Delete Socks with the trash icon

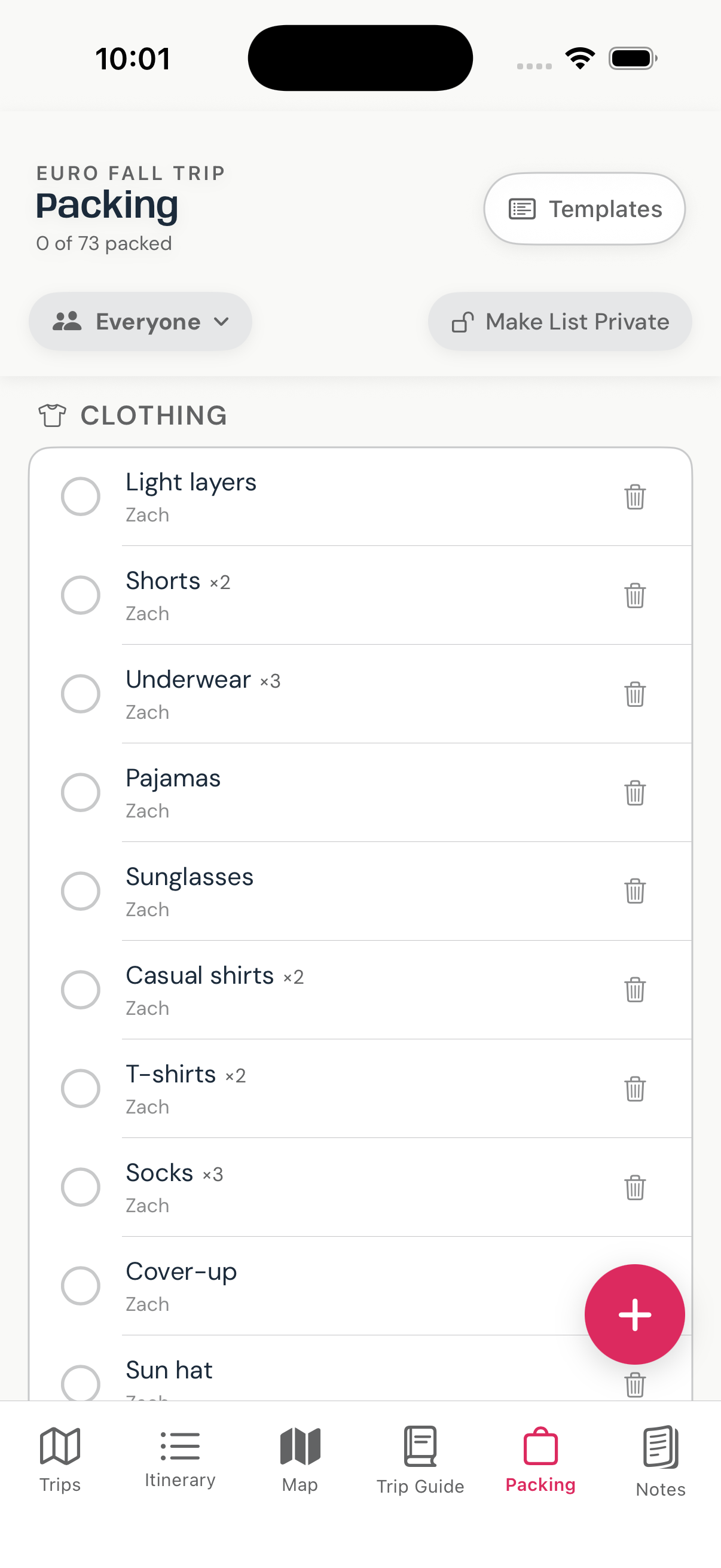[x=634, y=1187]
